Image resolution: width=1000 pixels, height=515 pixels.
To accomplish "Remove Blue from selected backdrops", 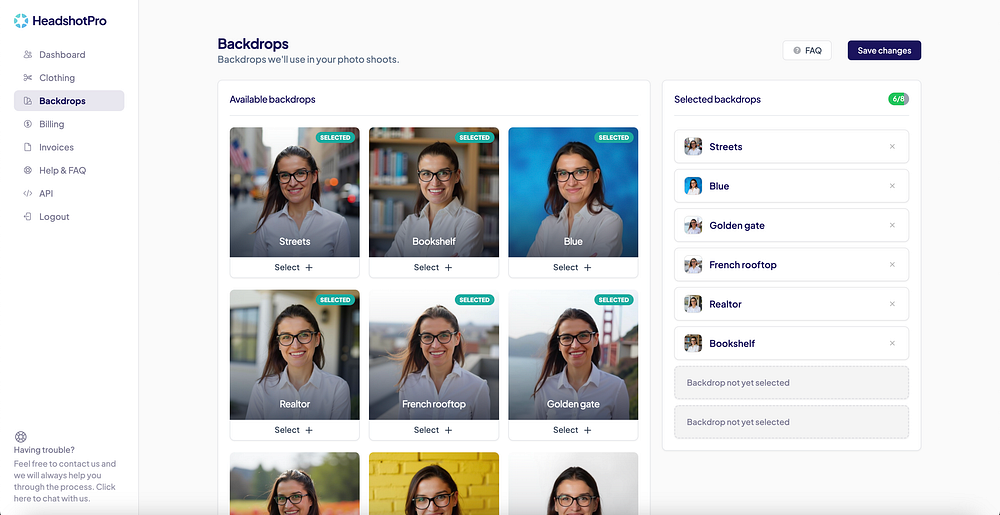I will tap(892, 186).
